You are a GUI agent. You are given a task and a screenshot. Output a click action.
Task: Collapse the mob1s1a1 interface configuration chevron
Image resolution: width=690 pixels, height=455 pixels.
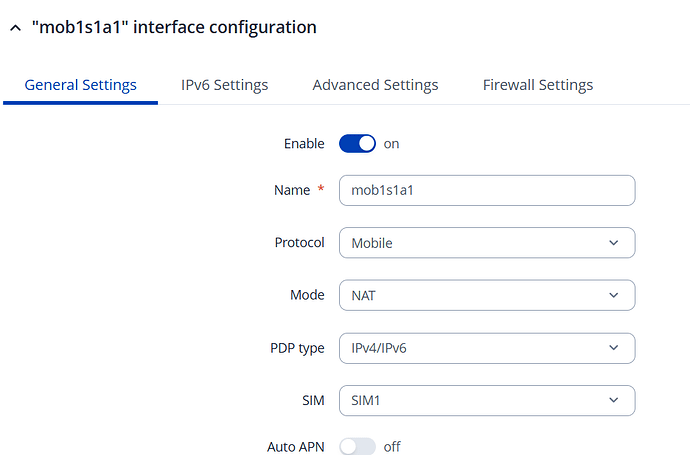coord(14,28)
